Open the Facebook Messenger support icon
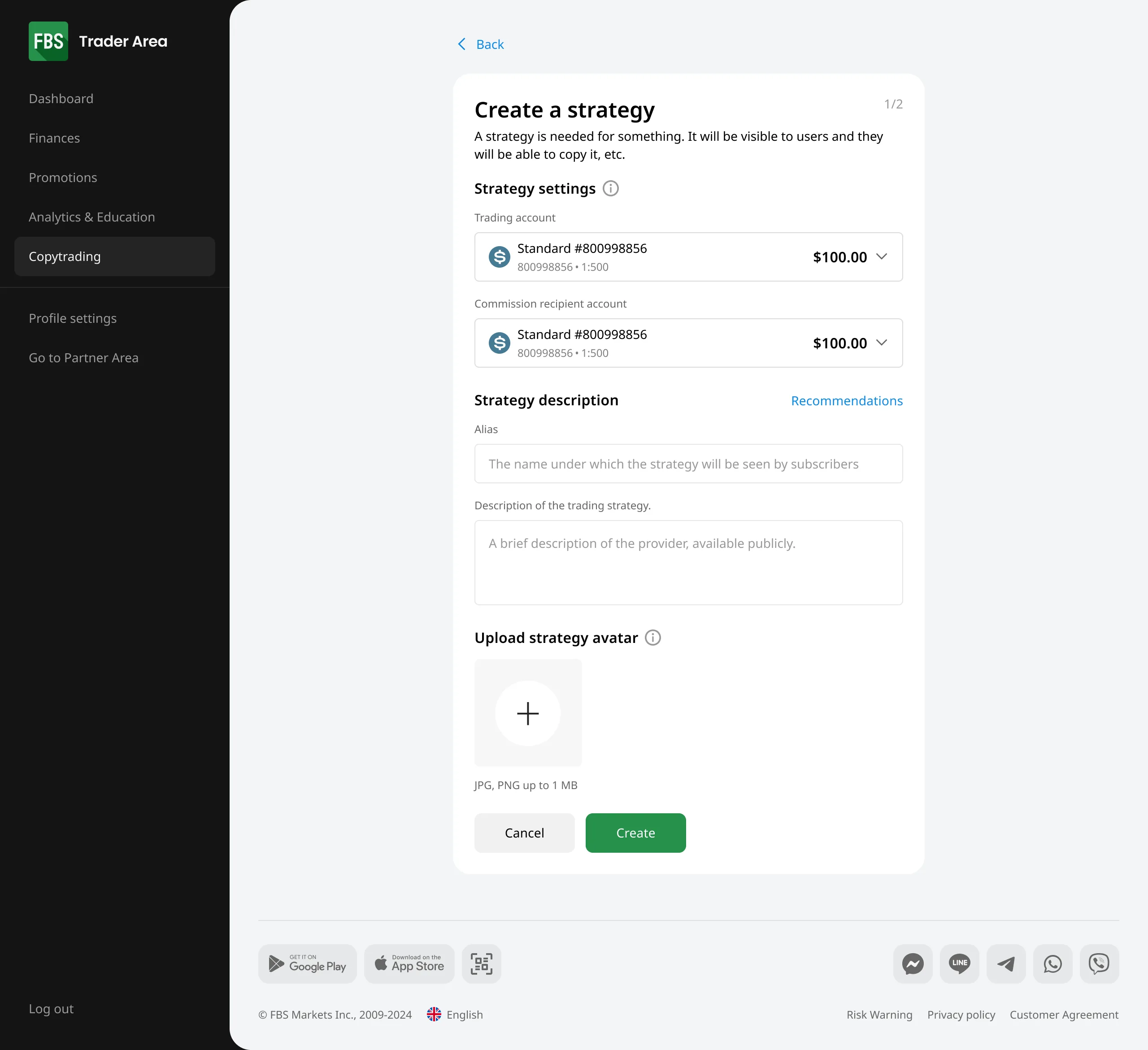 click(x=912, y=963)
